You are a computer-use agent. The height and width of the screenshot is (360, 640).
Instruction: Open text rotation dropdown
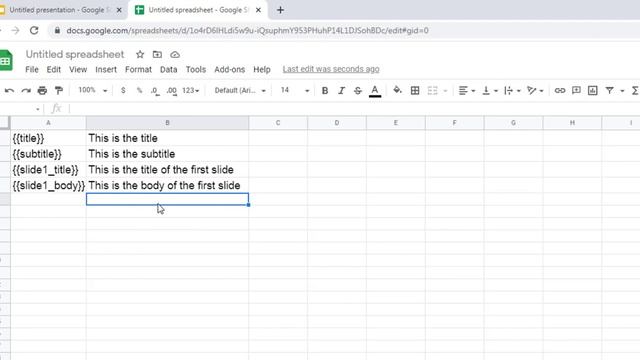tap(535, 91)
